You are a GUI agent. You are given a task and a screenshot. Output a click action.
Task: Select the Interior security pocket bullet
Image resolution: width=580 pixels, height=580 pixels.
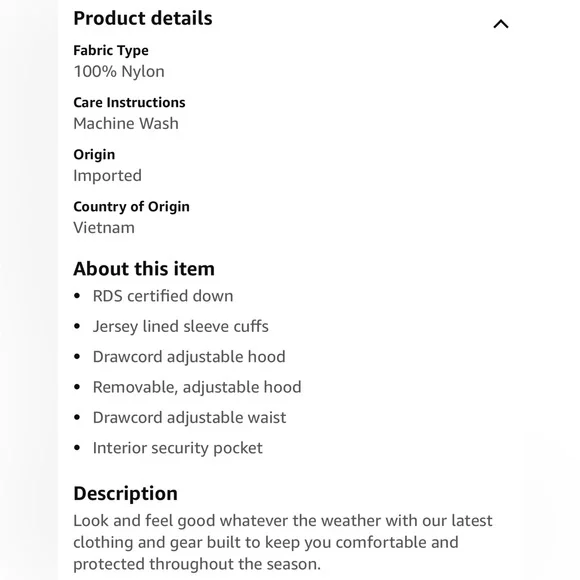[178, 448]
